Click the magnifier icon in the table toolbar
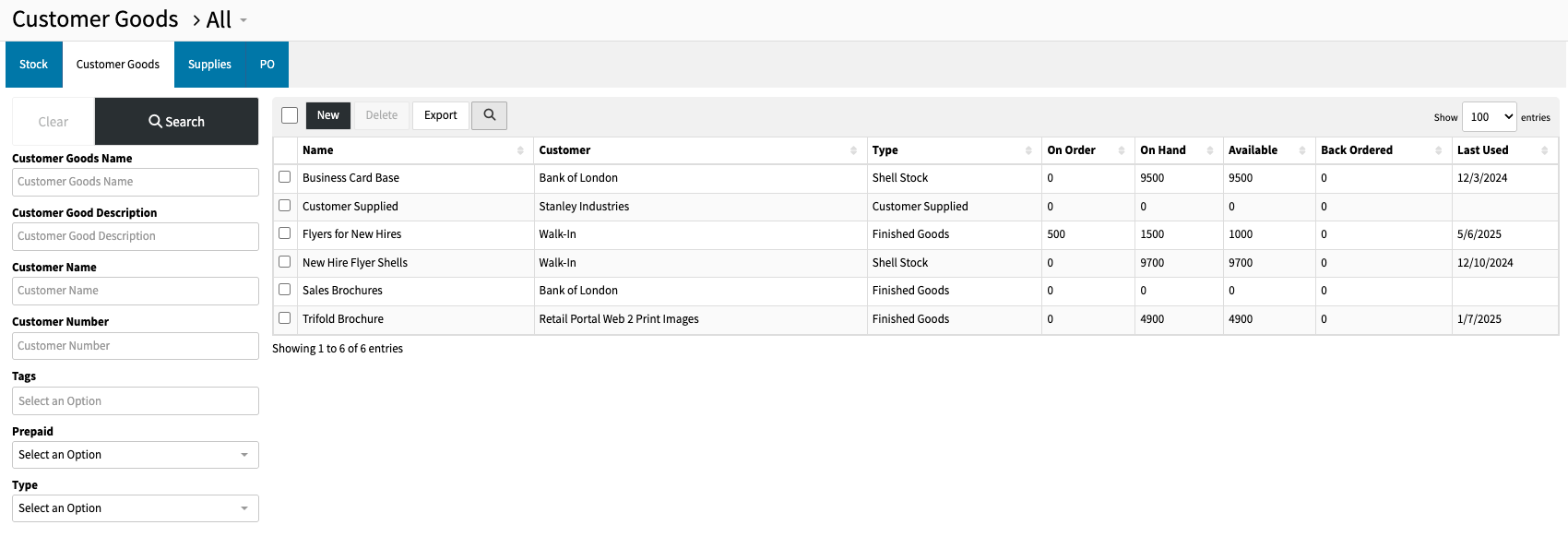This screenshot has height=537, width=1568. (489, 115)
